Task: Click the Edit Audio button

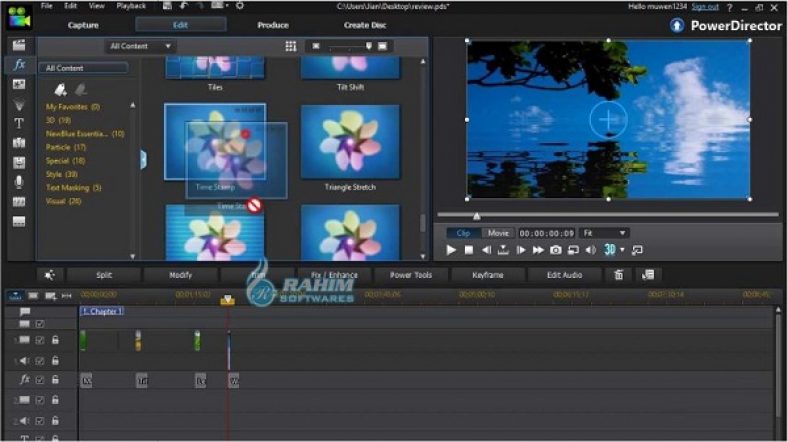Action: [564, 275]
